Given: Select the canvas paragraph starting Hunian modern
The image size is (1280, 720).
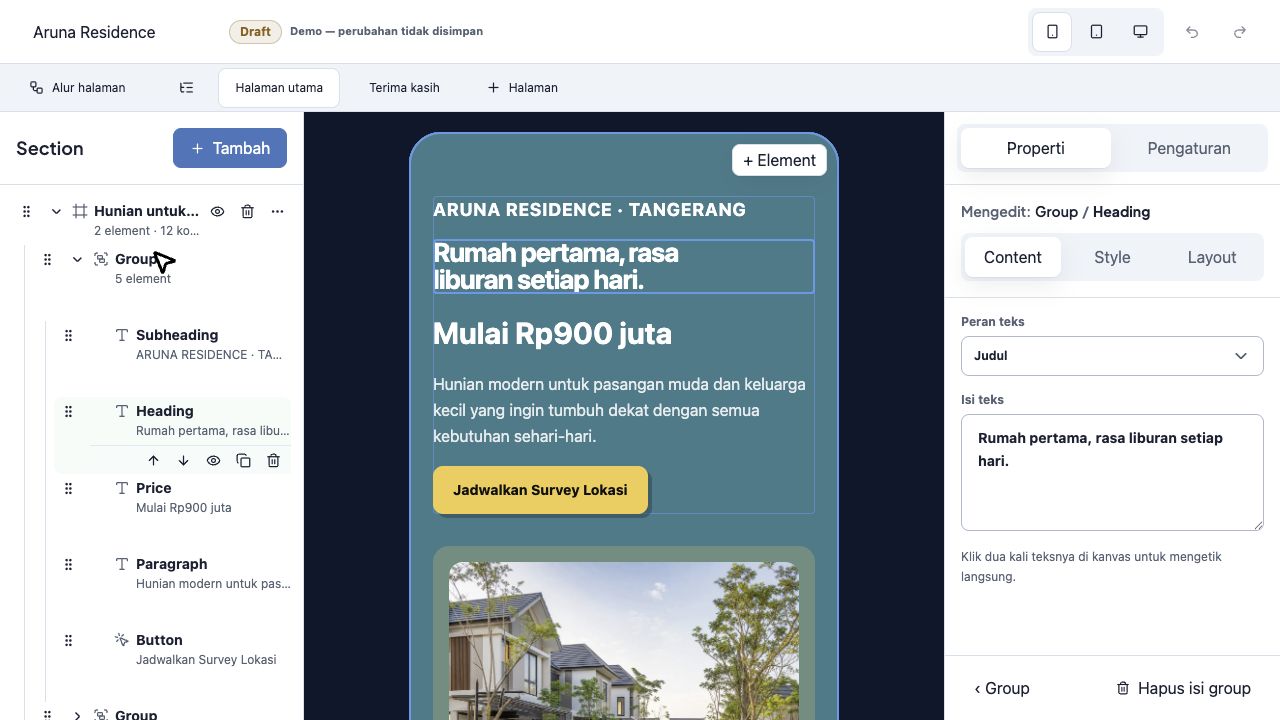Looking at the screenshot, I should (623, 410).
